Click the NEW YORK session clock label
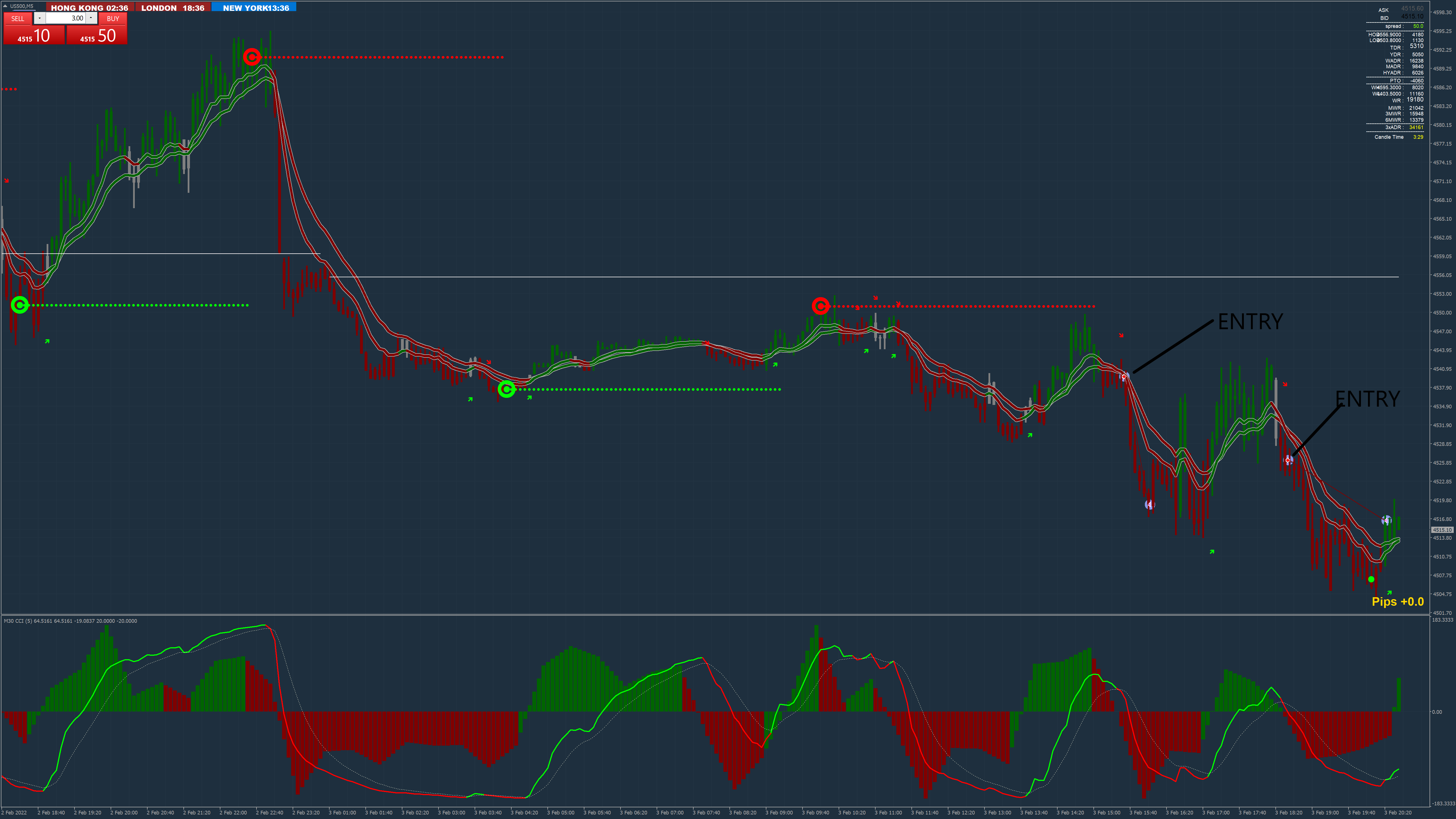Viewport: 1456px width, 819px height. [255, 8]
